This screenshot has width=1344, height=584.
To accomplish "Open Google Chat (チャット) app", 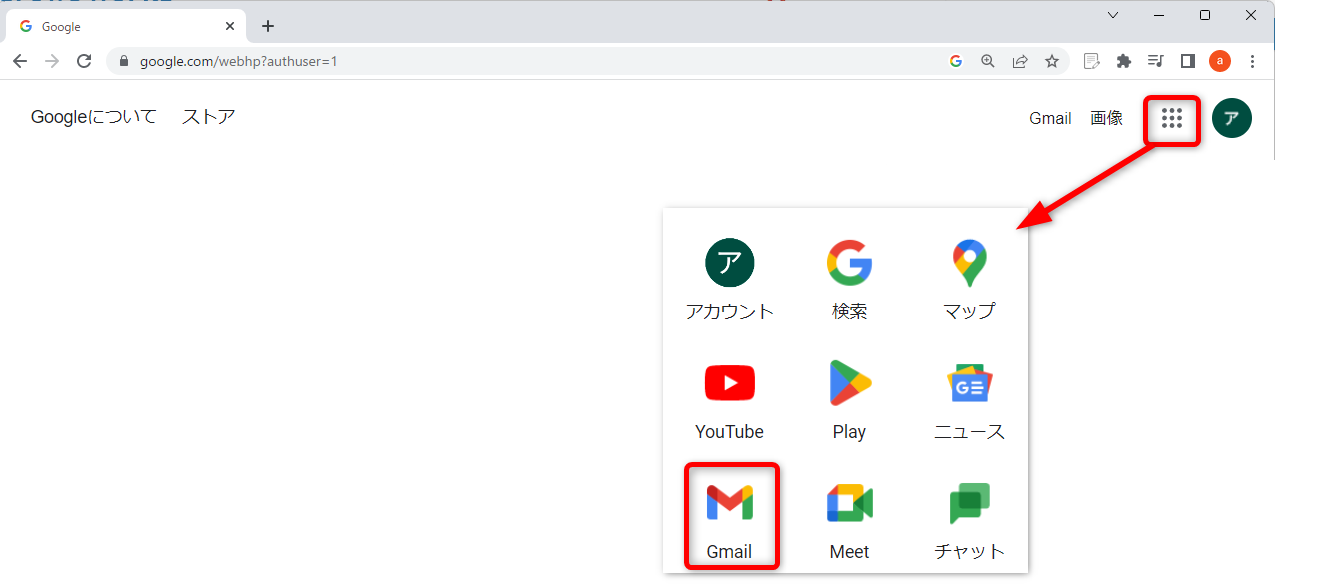I will (x=969, y=520).
